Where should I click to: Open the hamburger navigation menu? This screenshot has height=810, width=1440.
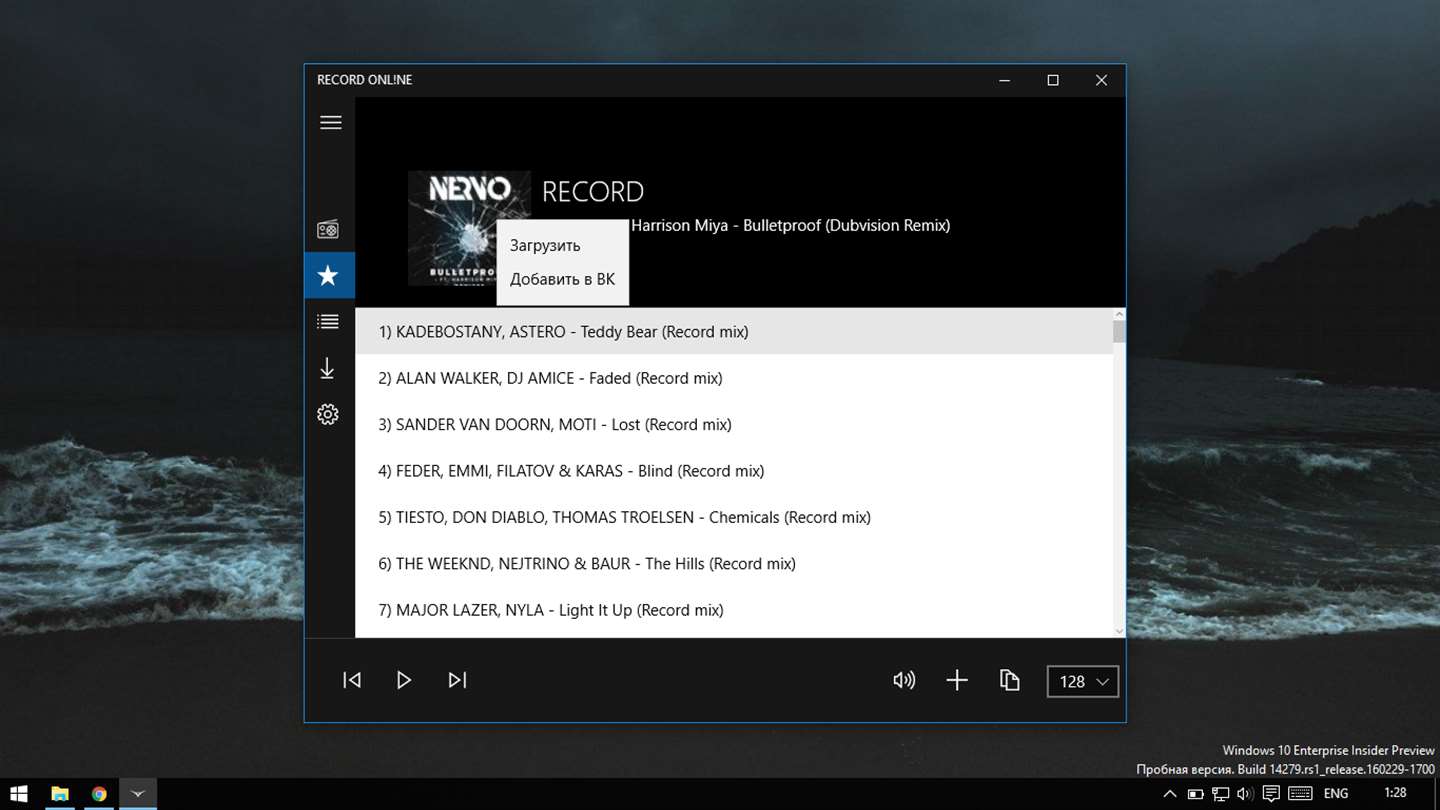(x=330, y=122)
